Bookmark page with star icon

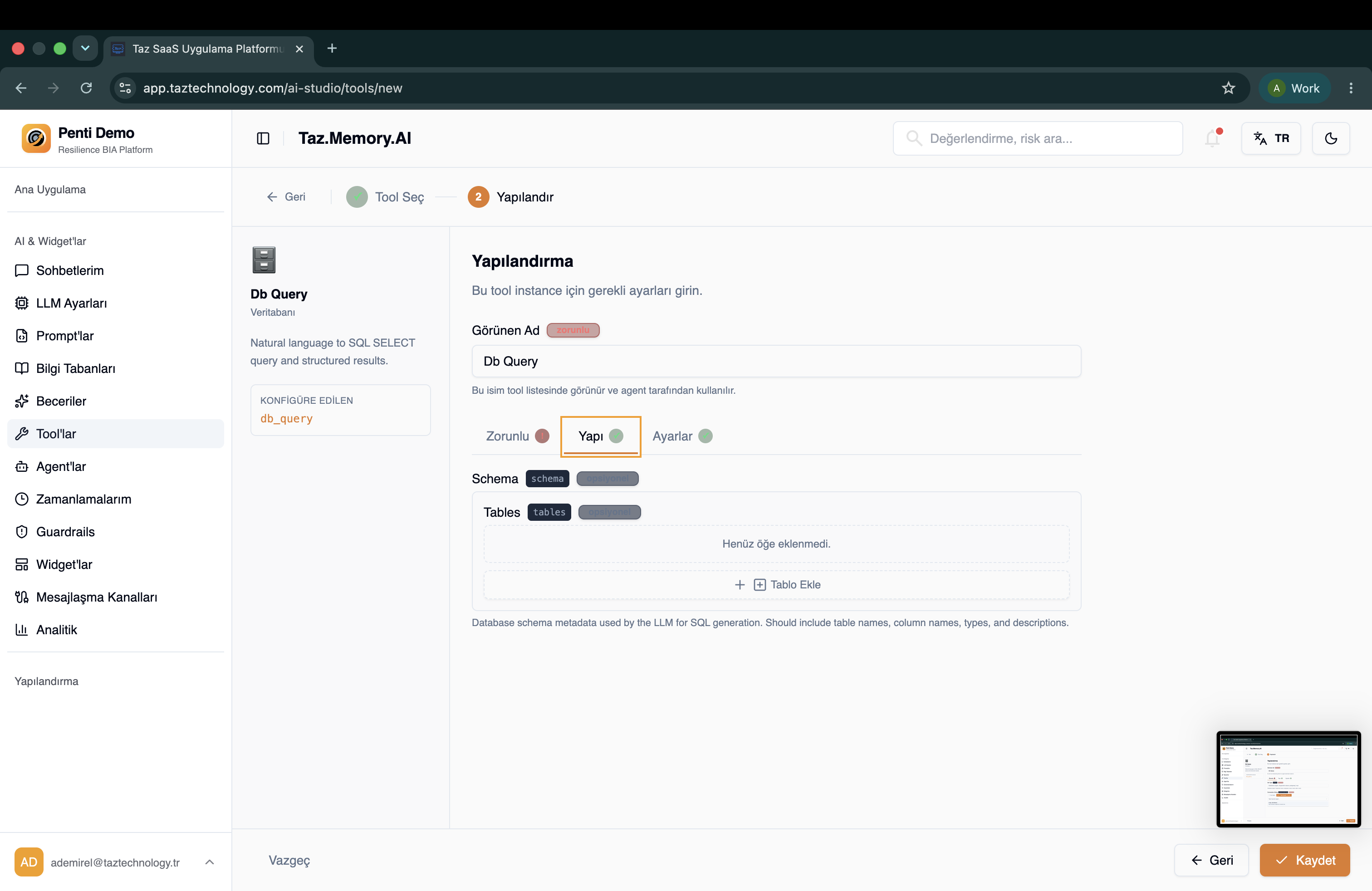pyautogui.click(x=1229, y=88)
